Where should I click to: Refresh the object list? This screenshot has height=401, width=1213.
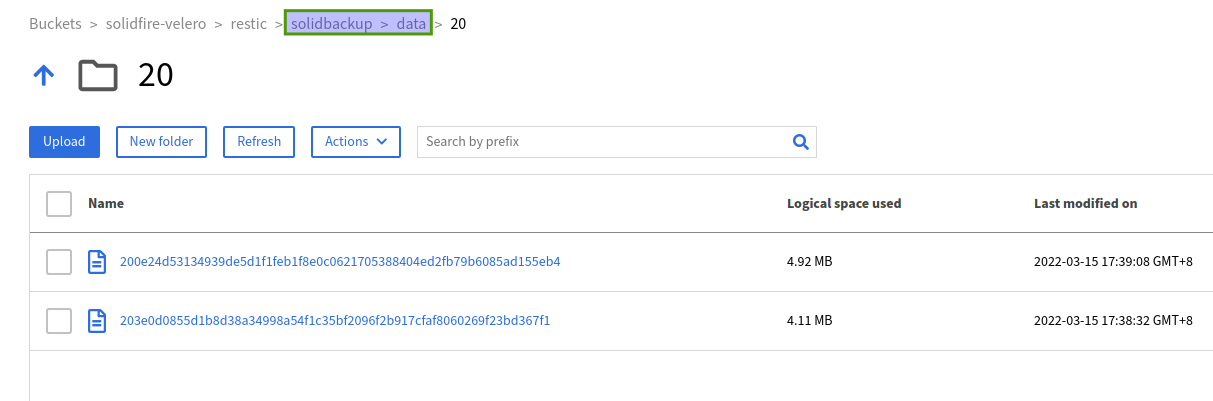click(x=259, y=142)
